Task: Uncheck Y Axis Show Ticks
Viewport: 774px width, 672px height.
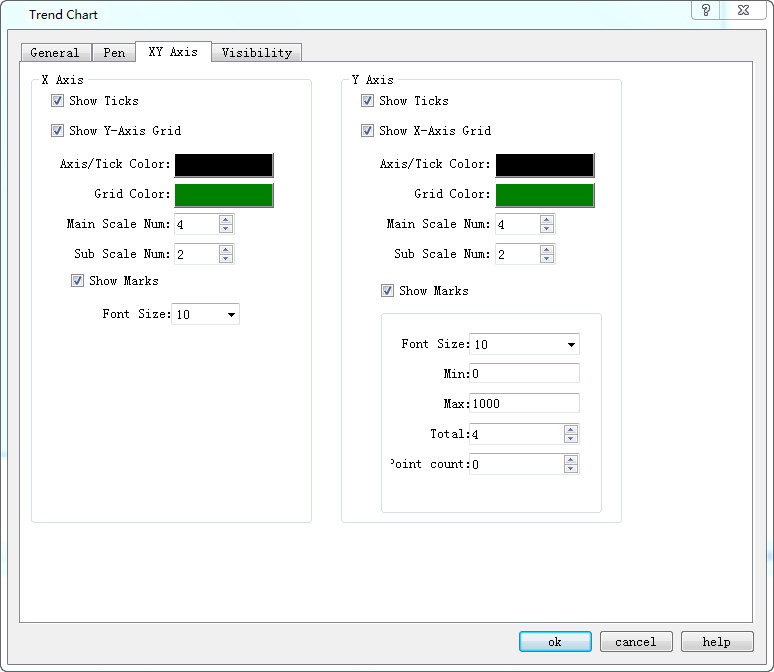Action: coord(367,101)
